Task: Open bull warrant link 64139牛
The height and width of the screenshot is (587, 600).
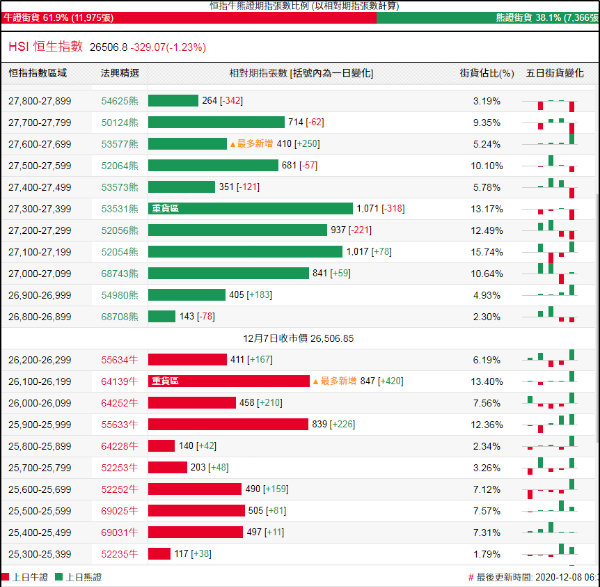Action: [x=119, y=382]
